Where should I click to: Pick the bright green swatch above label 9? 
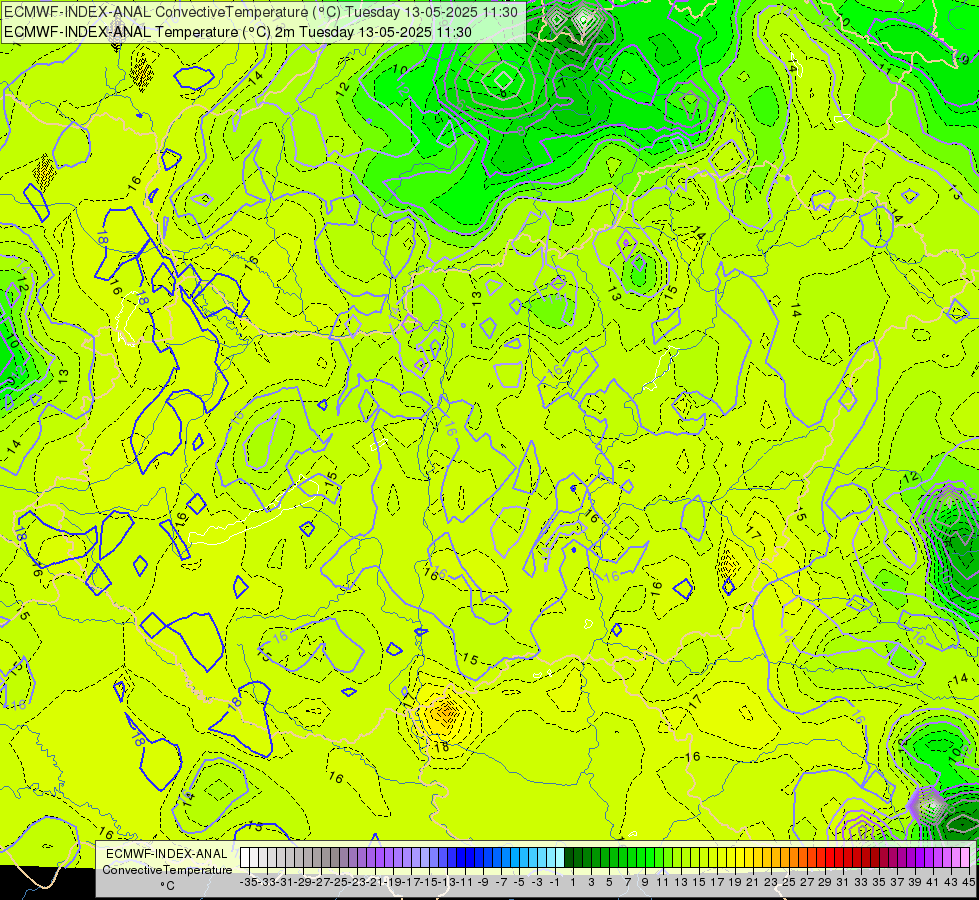coord(650,857)
